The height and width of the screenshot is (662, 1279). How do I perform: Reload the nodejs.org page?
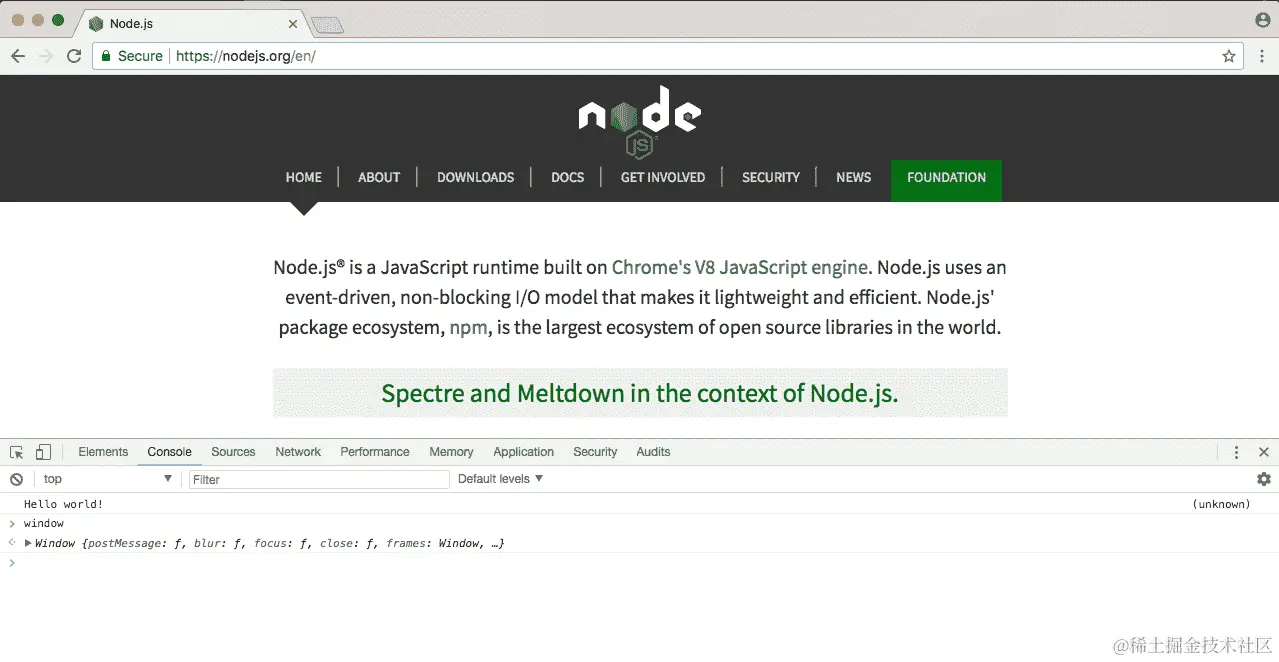tap(74, 56)
